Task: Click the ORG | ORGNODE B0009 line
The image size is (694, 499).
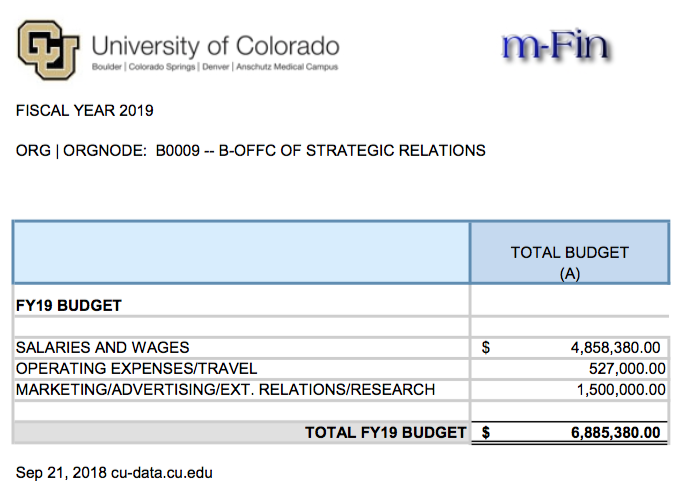Action: point(251,151)
